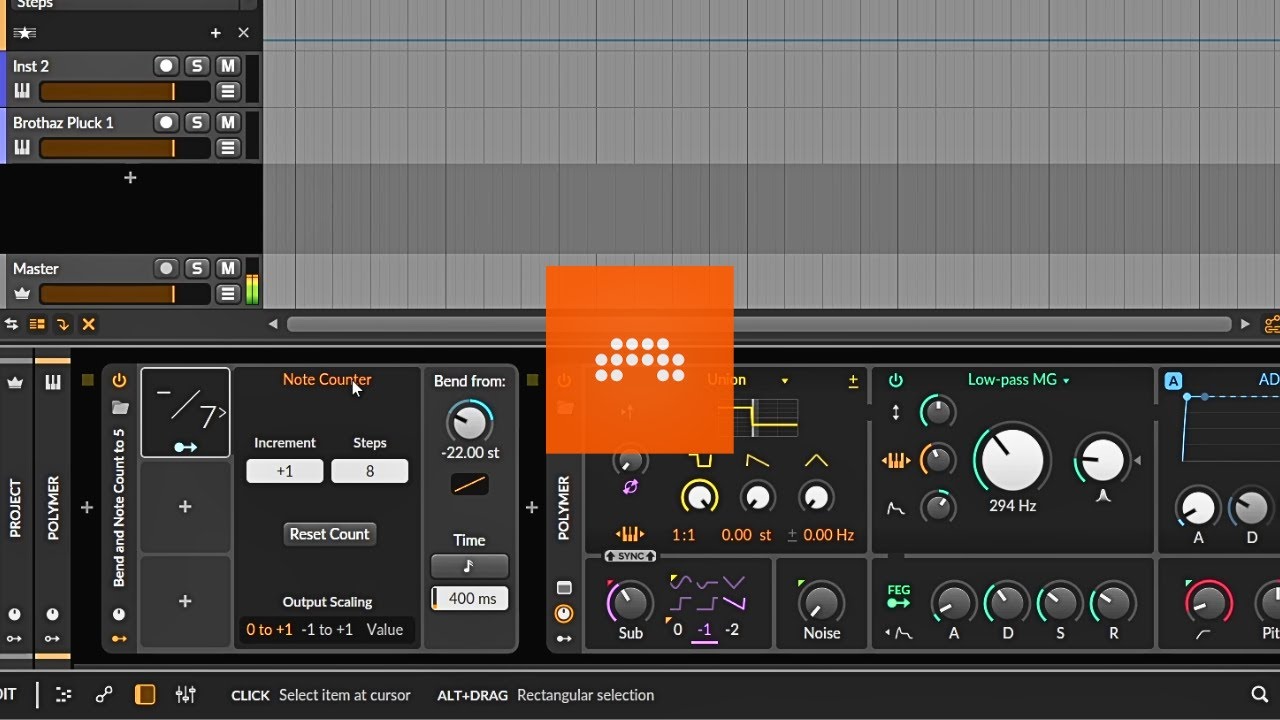Click the horizontal scrollbar left arrow
The width and height of the screenshot is (1280, 720).
coord(273,324)
